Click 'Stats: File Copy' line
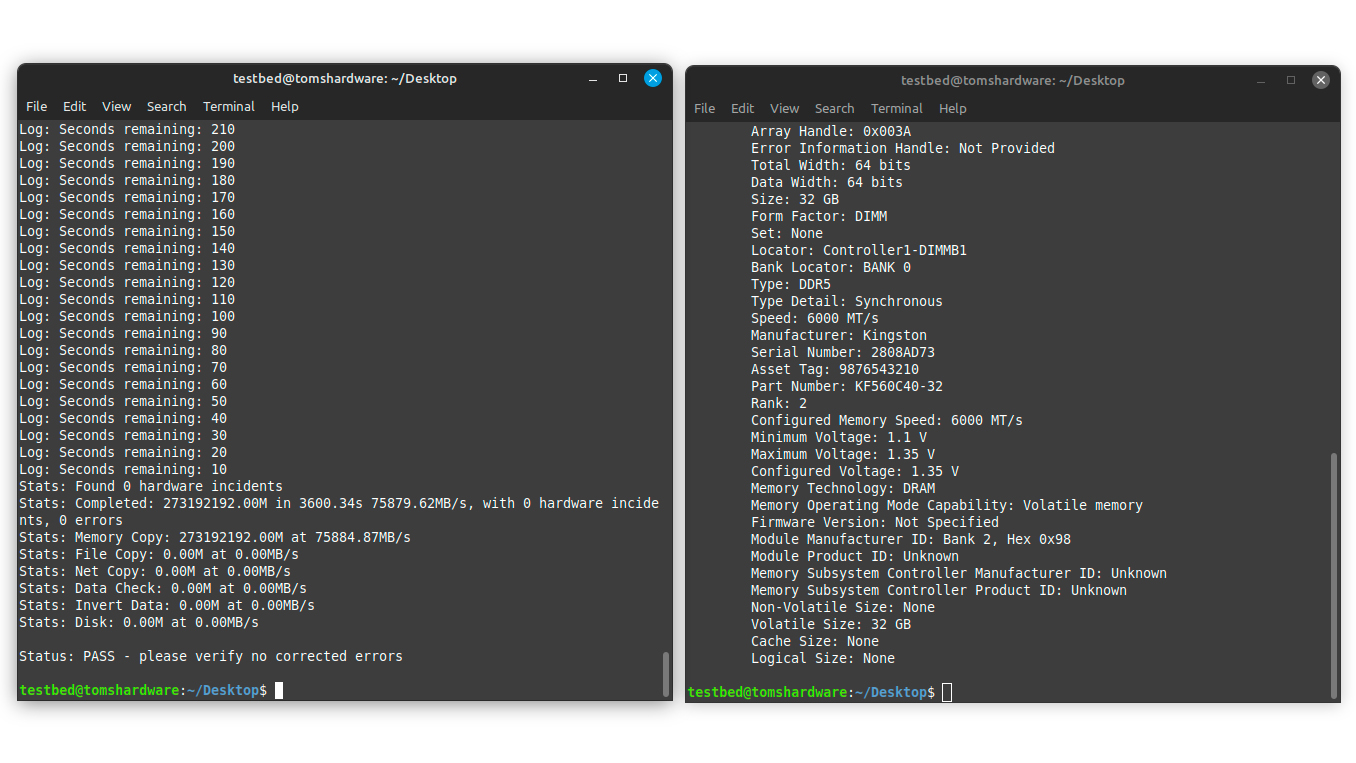 tap(159, 554)
